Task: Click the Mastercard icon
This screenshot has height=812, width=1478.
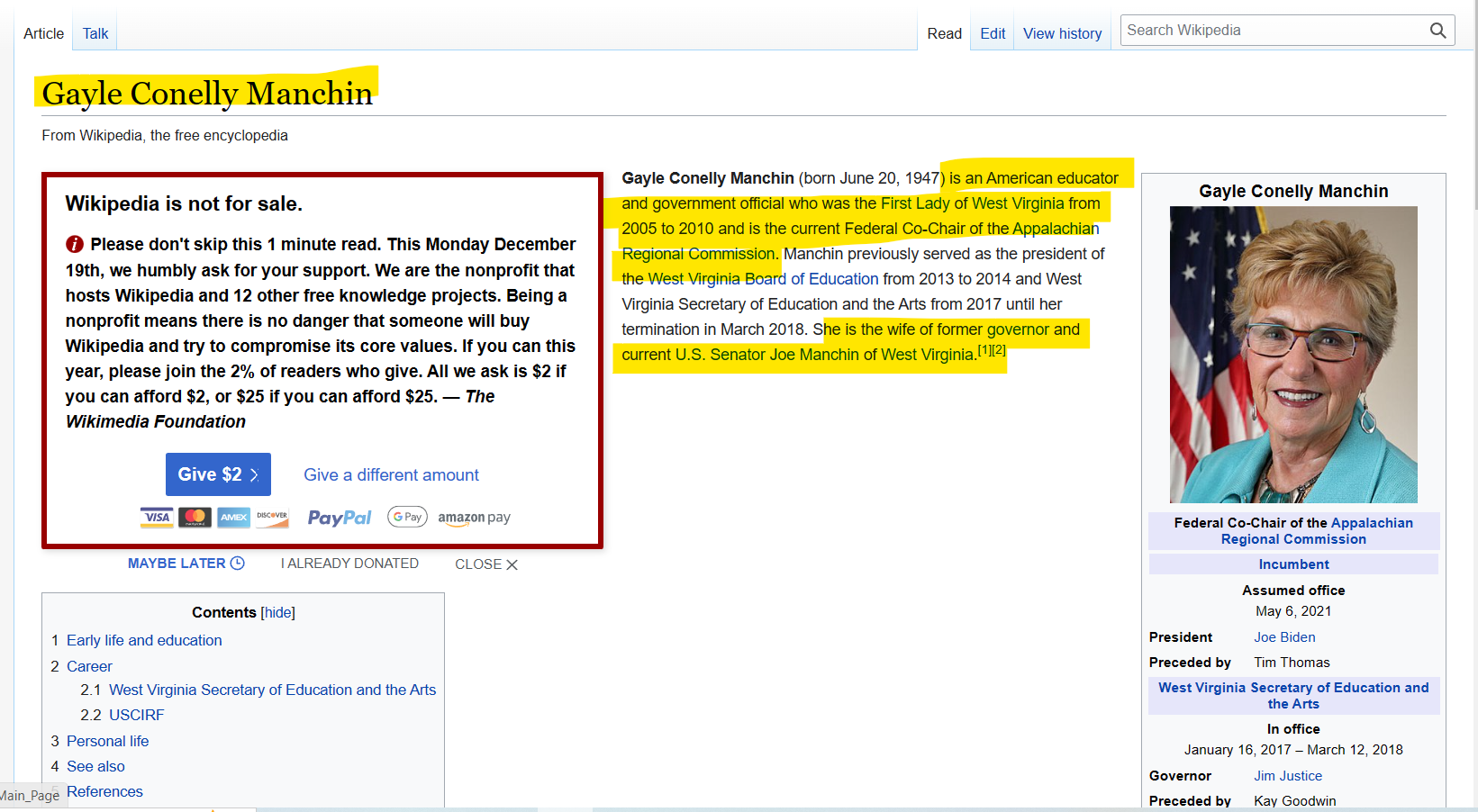Action: (195, 517)
